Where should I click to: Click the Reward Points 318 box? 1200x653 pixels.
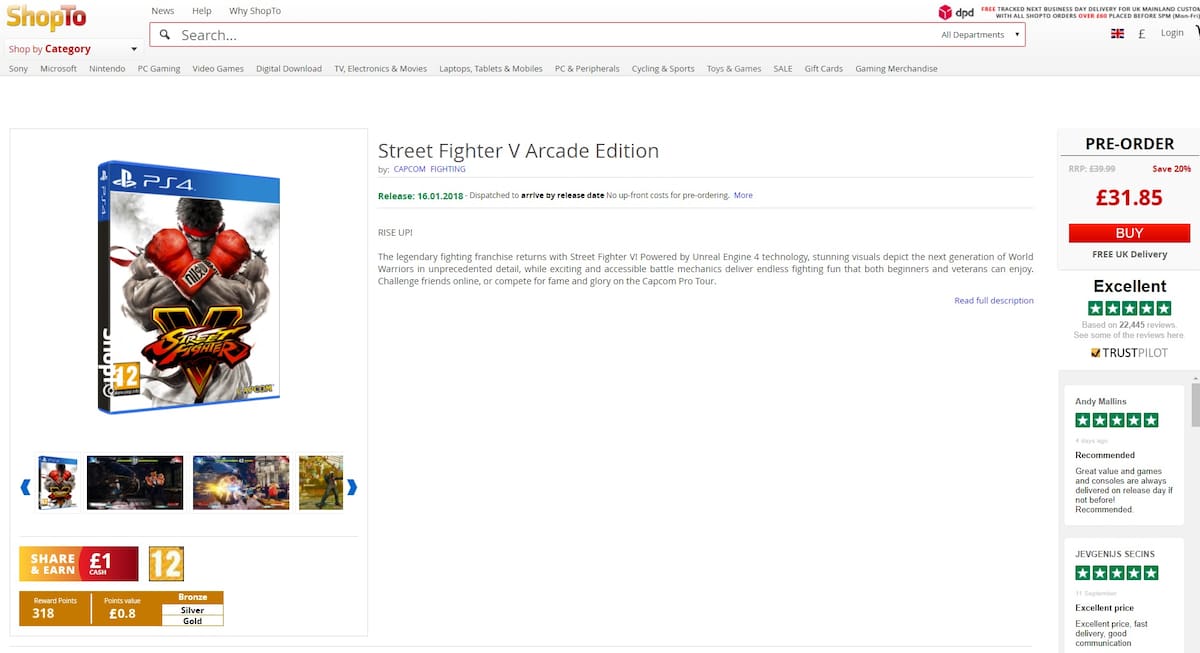point(54,608)
